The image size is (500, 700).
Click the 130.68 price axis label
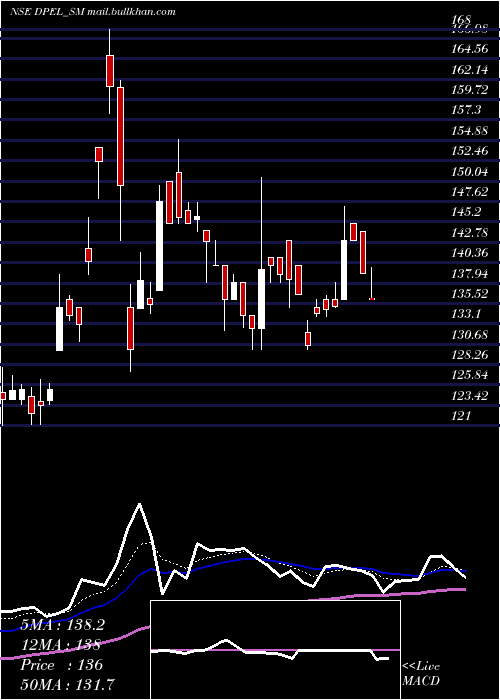[470, 334]
